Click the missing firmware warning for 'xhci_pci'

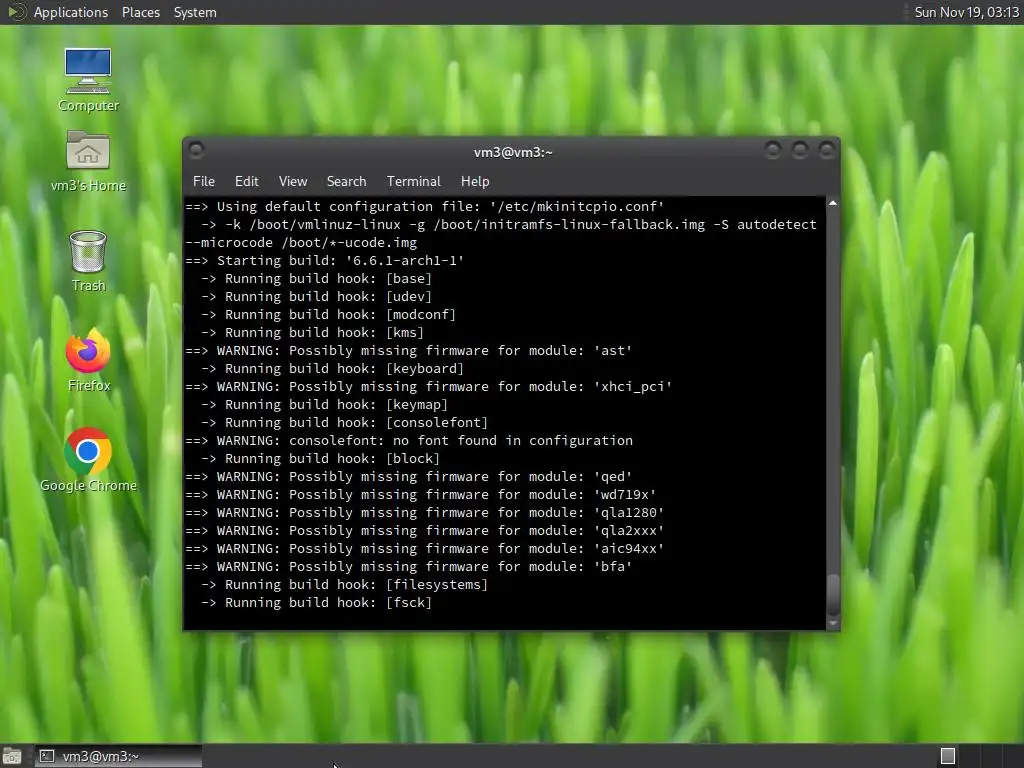point(429,387)
